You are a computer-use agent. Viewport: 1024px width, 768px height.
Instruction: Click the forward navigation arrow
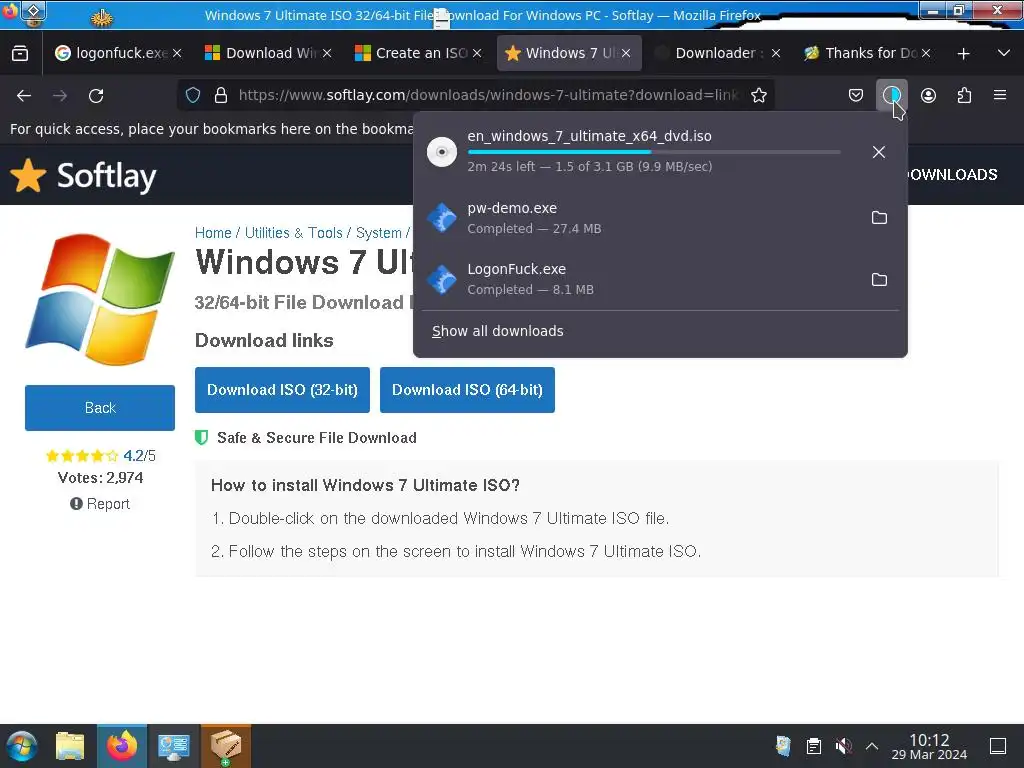(60, 96)
